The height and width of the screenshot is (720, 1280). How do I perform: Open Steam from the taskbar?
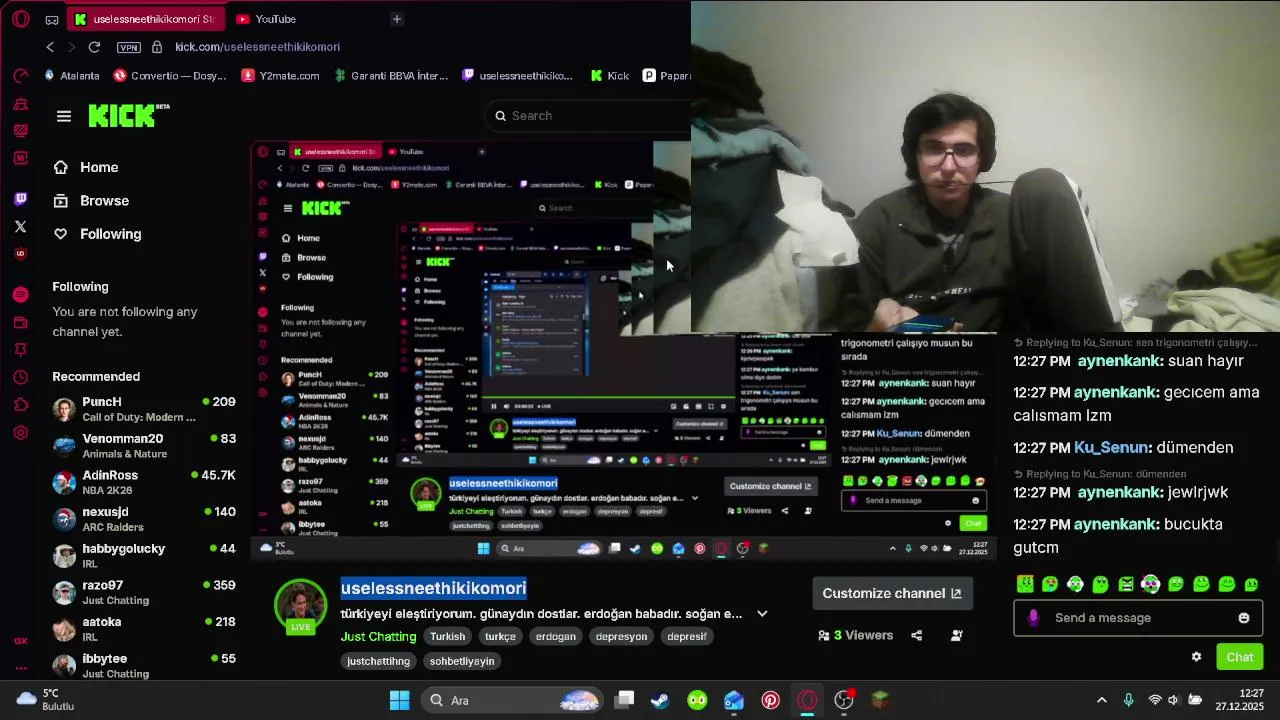660,700
